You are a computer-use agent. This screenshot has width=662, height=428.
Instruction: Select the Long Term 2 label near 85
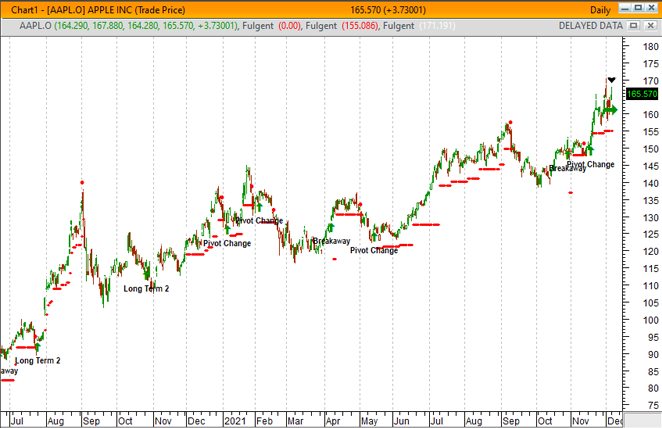pyautogui.click(x=38, y=360)
